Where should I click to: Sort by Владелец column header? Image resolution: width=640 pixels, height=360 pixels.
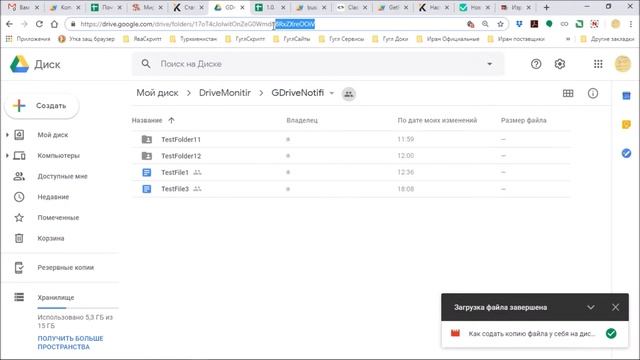tap(302, 120)
